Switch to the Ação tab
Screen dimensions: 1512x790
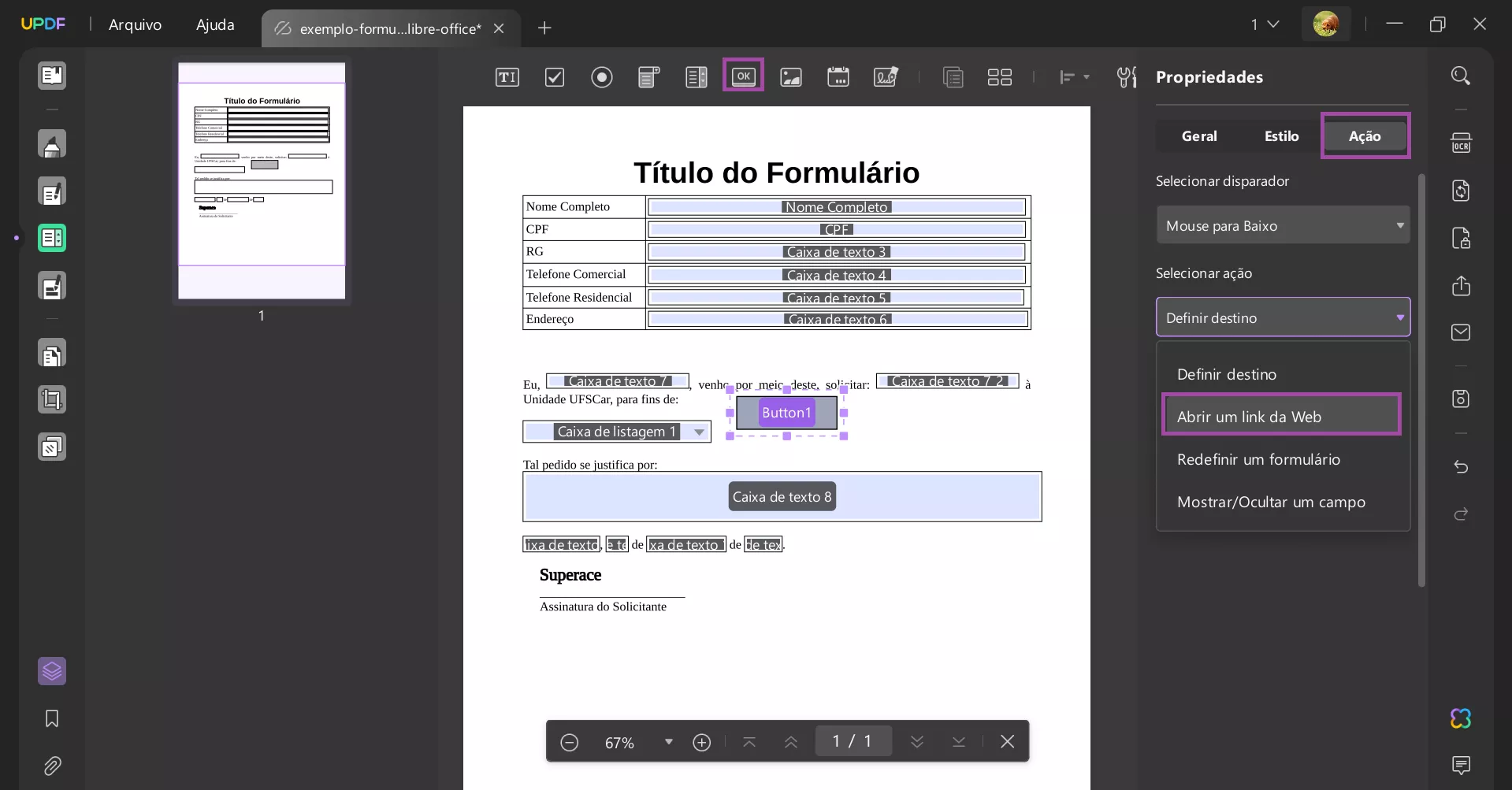point(1365,136)
